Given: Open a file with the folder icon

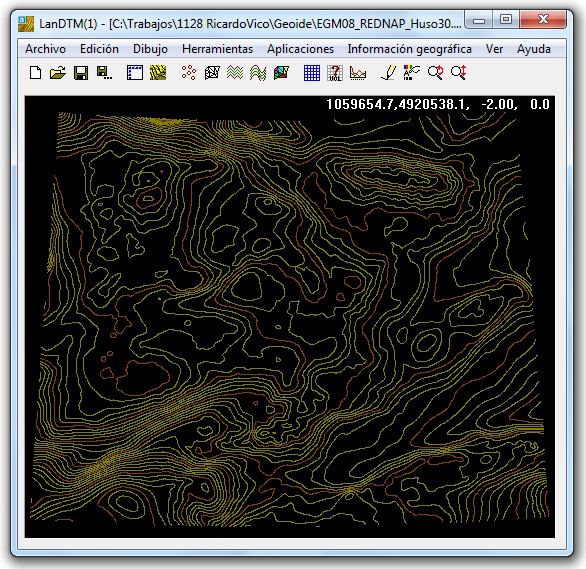Looking at the screenshot, I should 58,72.
